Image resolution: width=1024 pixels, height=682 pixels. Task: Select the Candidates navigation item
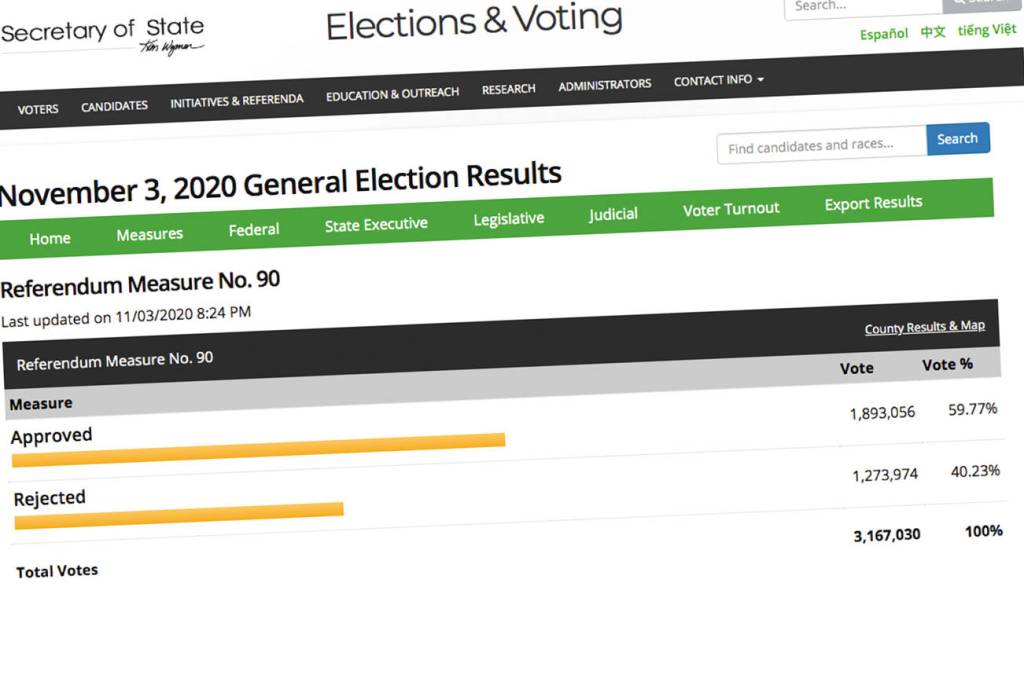point(114,105)
